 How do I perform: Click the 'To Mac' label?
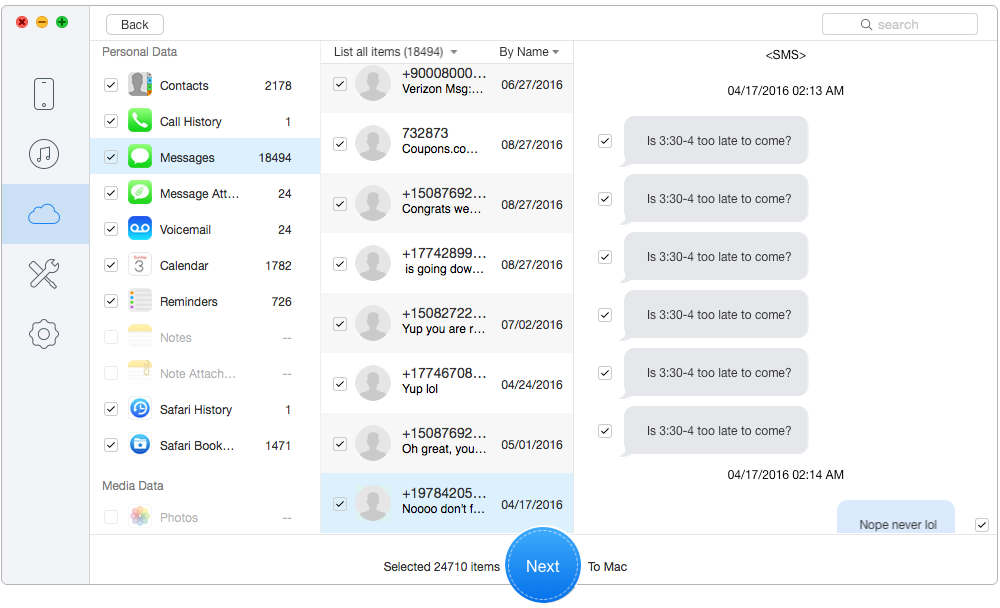pyautogui.click(x=607, y=567)
